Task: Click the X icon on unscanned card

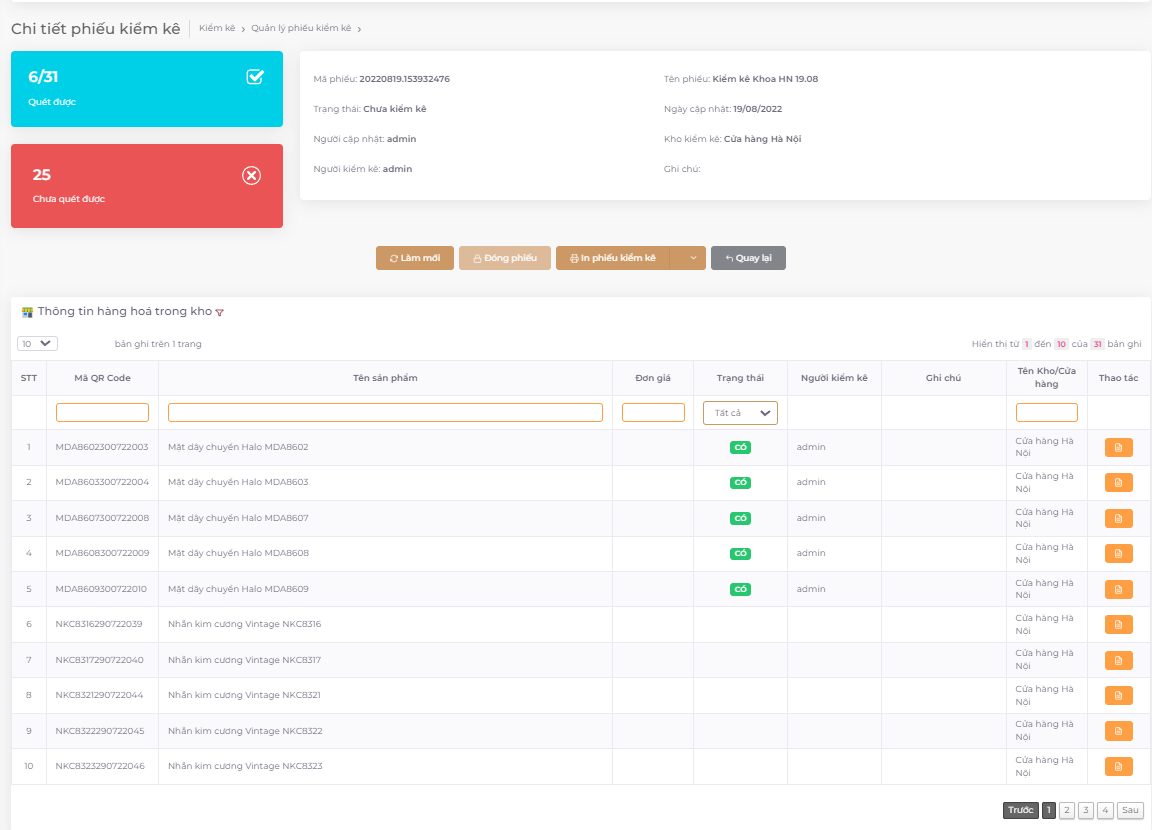Action: tap(252, 176)
